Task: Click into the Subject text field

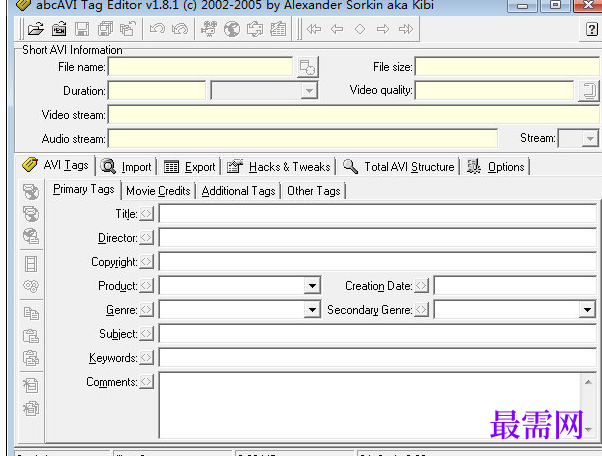Action: (378, 334)
